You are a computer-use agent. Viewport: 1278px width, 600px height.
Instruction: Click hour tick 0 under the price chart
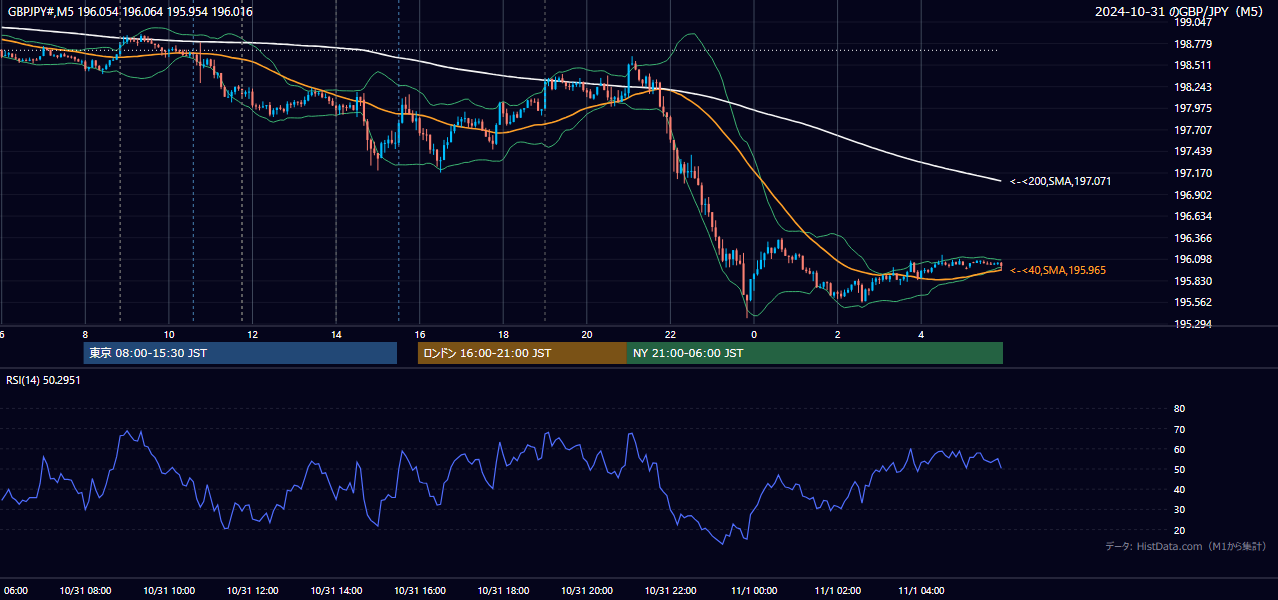tap(754, 334)
